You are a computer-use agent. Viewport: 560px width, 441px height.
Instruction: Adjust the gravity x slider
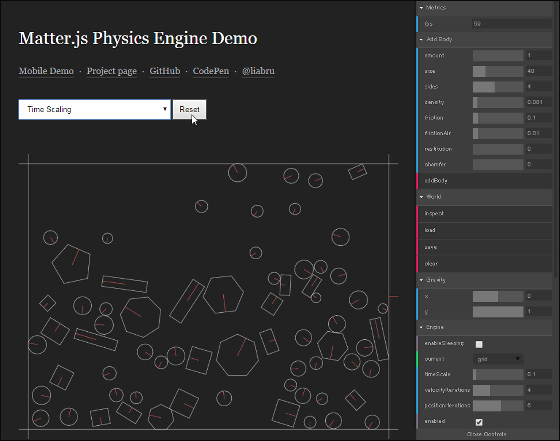[x=498, y=296]
